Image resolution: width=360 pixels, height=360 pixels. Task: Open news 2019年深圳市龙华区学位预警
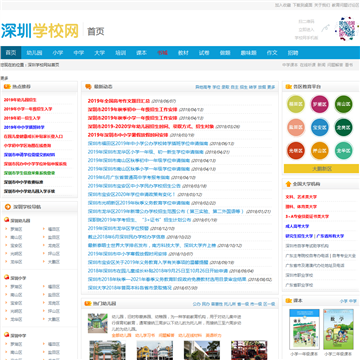pyautogui.click(x=118, y=229)
